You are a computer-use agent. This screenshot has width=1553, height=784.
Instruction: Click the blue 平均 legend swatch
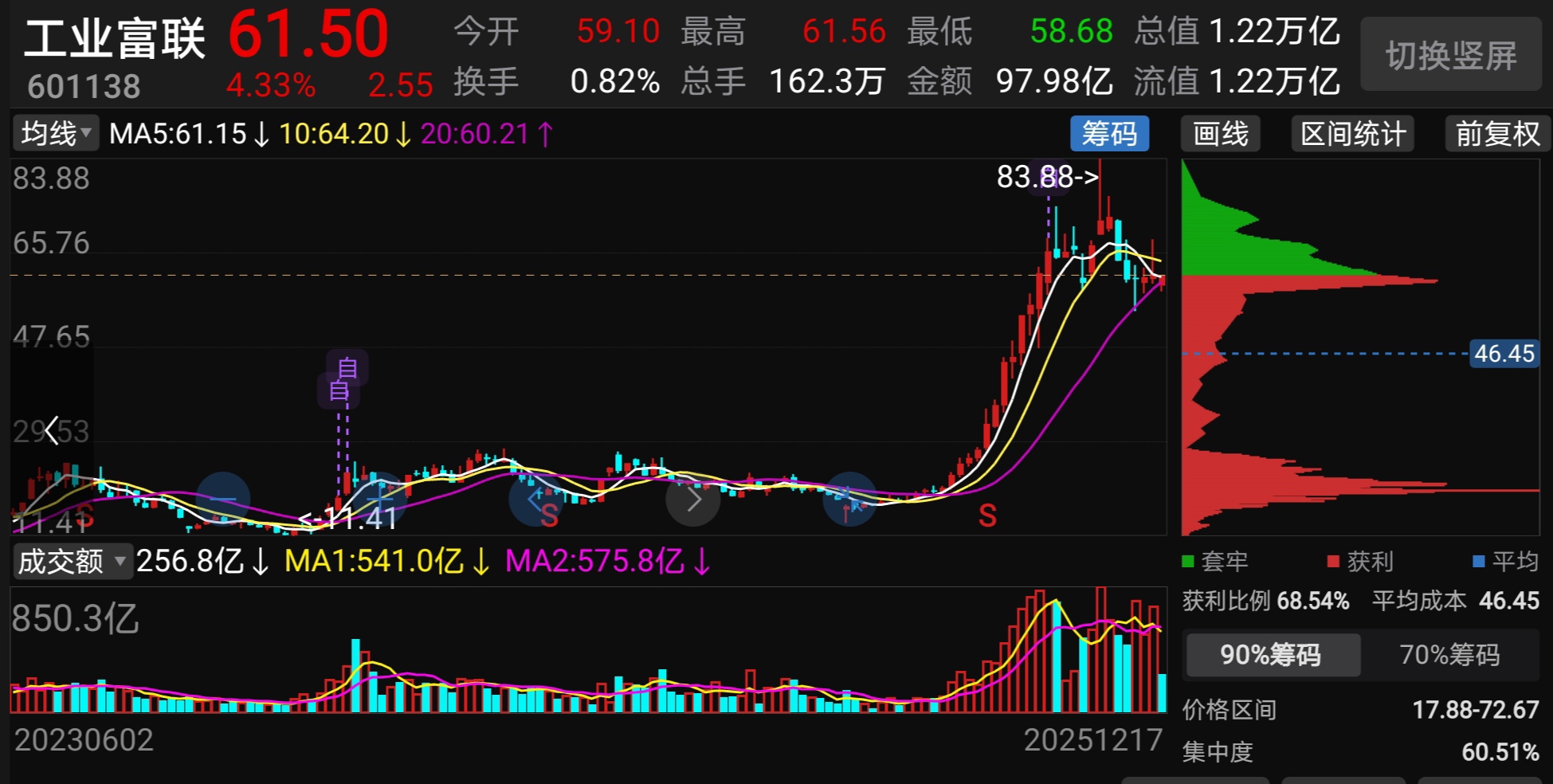[x=1479, y=562]
